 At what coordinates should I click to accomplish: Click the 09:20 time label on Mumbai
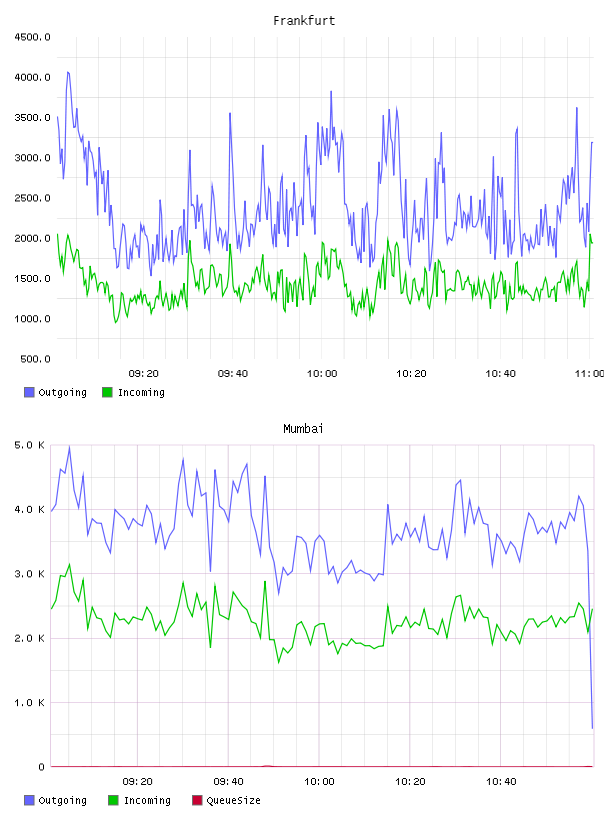coord(137,782)
